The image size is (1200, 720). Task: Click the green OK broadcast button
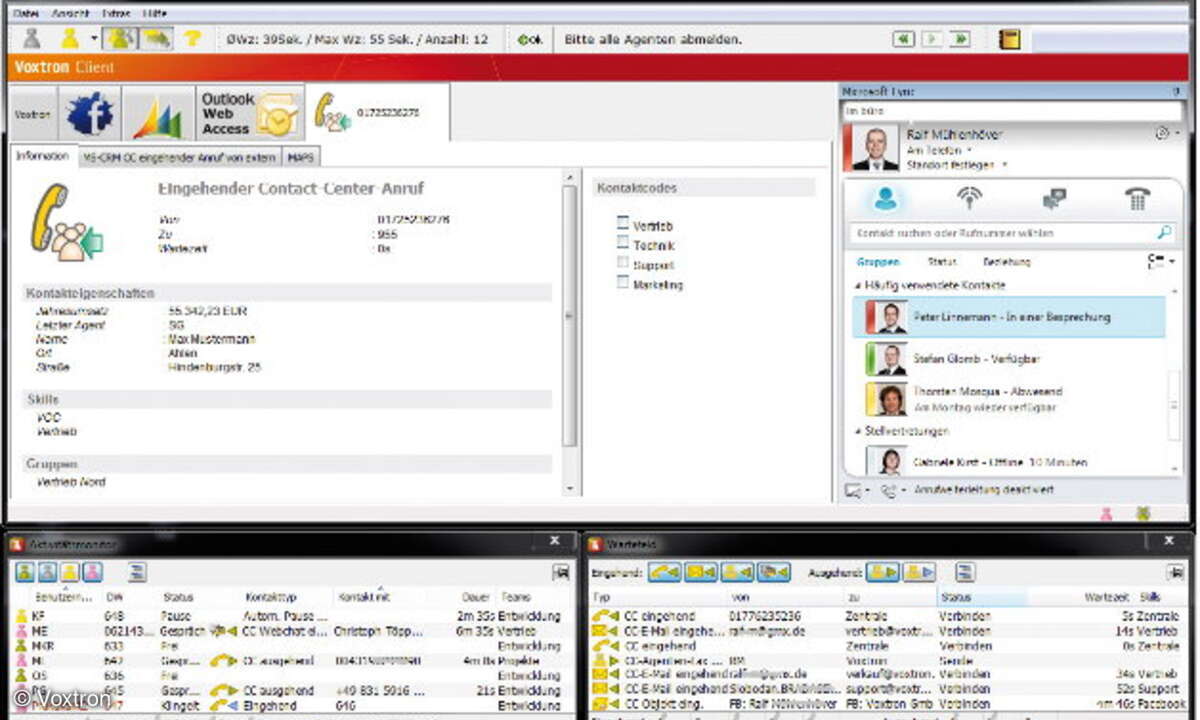[530, 40]
